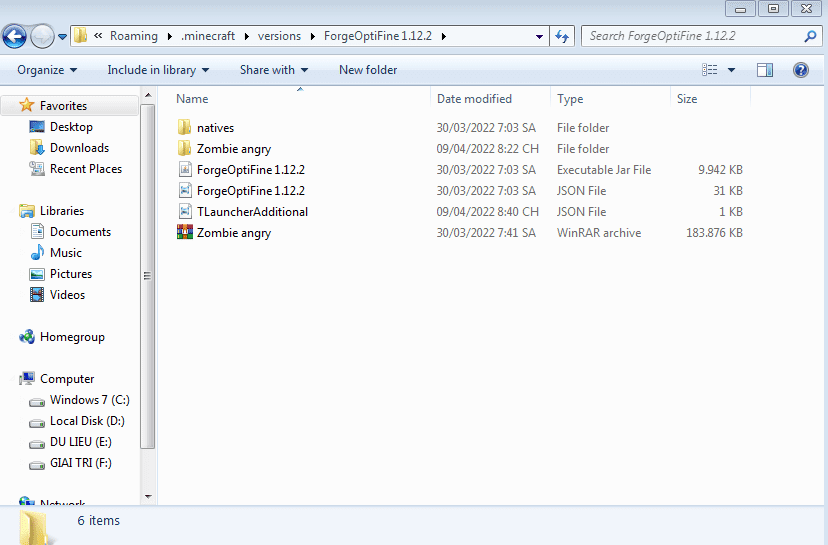Open the Organize menu
Screen dimensions: 828x545
[47, 70]
